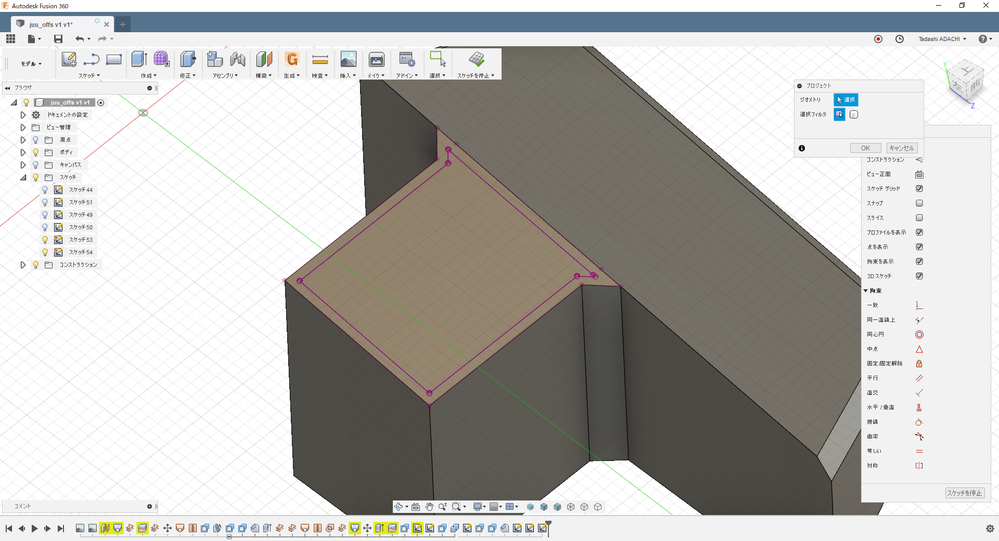Open the 修正 toolbar menu

click(187, 75)
